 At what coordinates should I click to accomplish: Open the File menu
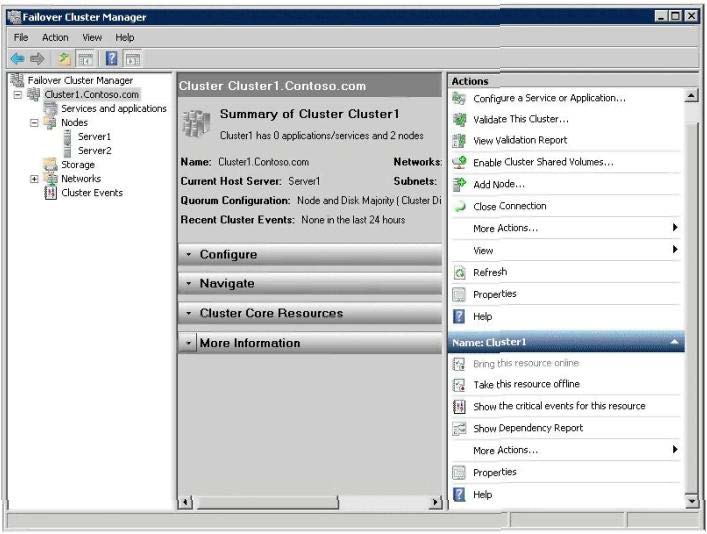(x=21, y=37)
